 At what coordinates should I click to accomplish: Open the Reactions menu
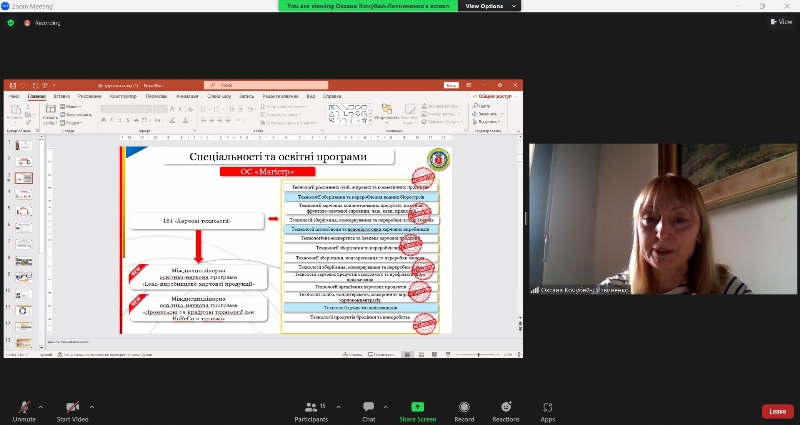(x=506, y=411)
